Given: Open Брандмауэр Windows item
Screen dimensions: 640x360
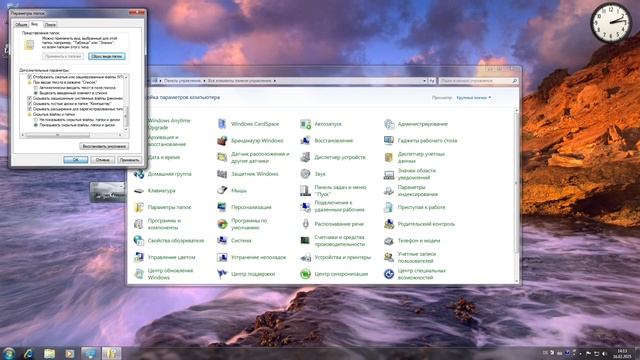Looking at the screenshot, I should click(x=250, y=140).
